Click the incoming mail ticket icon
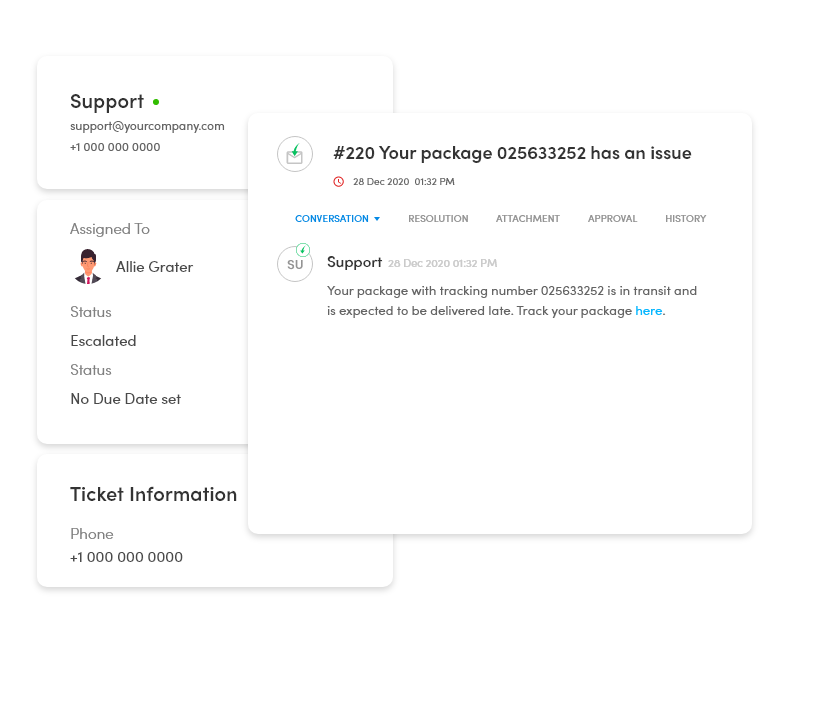The image size is (826, 712). 295,154
